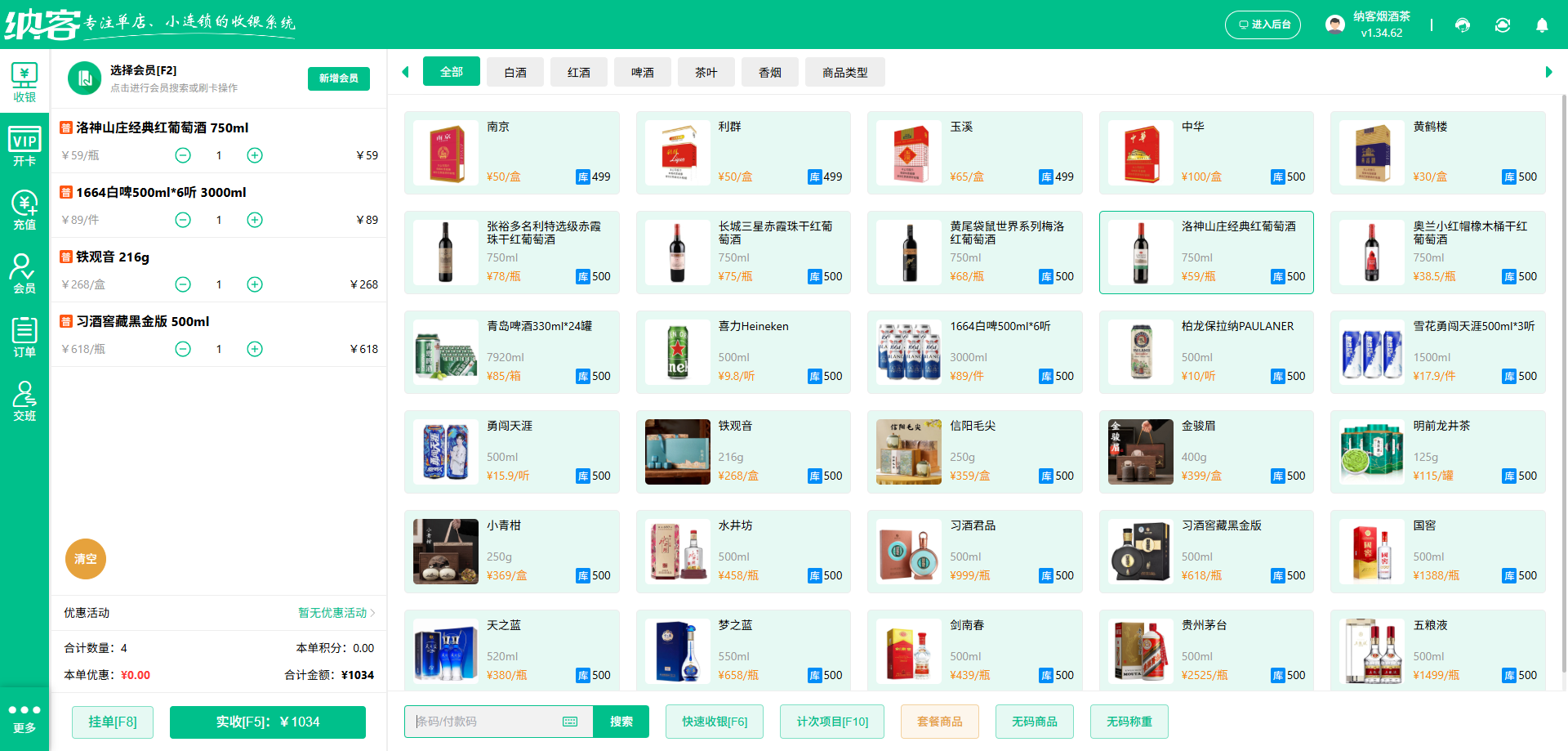Click the 无码商品 button
This screenshot has height=751, width=1568.
tap(1035, 722)
